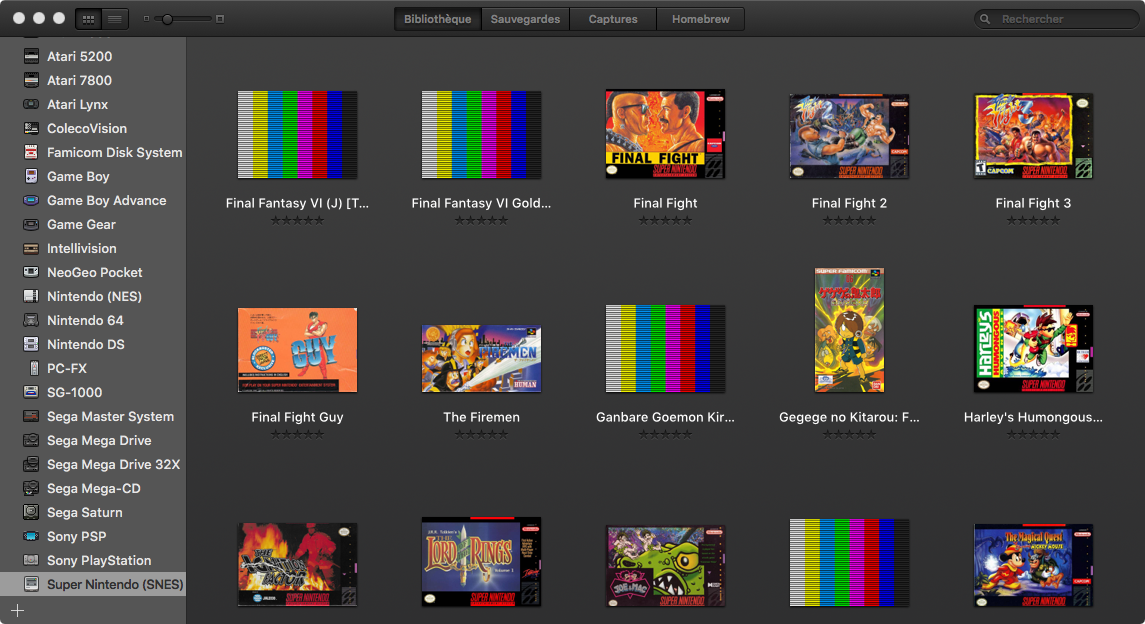Select Harley's Humongous cover art
The width and height of the screenshot is (1145, 624).
(1033, 349)
